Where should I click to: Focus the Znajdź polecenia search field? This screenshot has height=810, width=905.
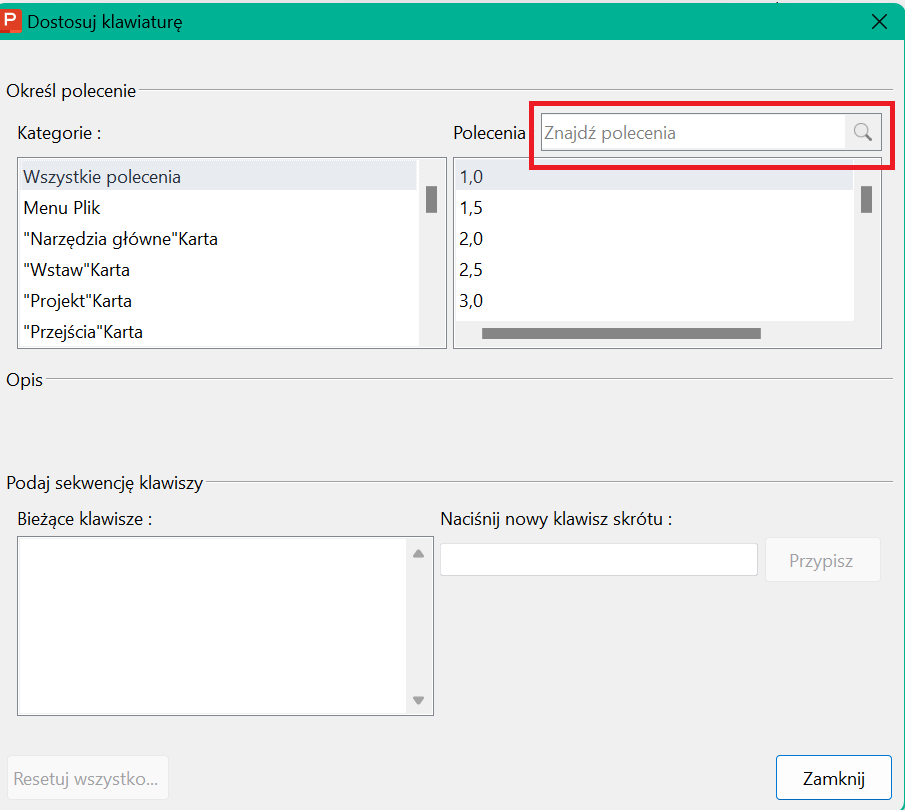693,133
